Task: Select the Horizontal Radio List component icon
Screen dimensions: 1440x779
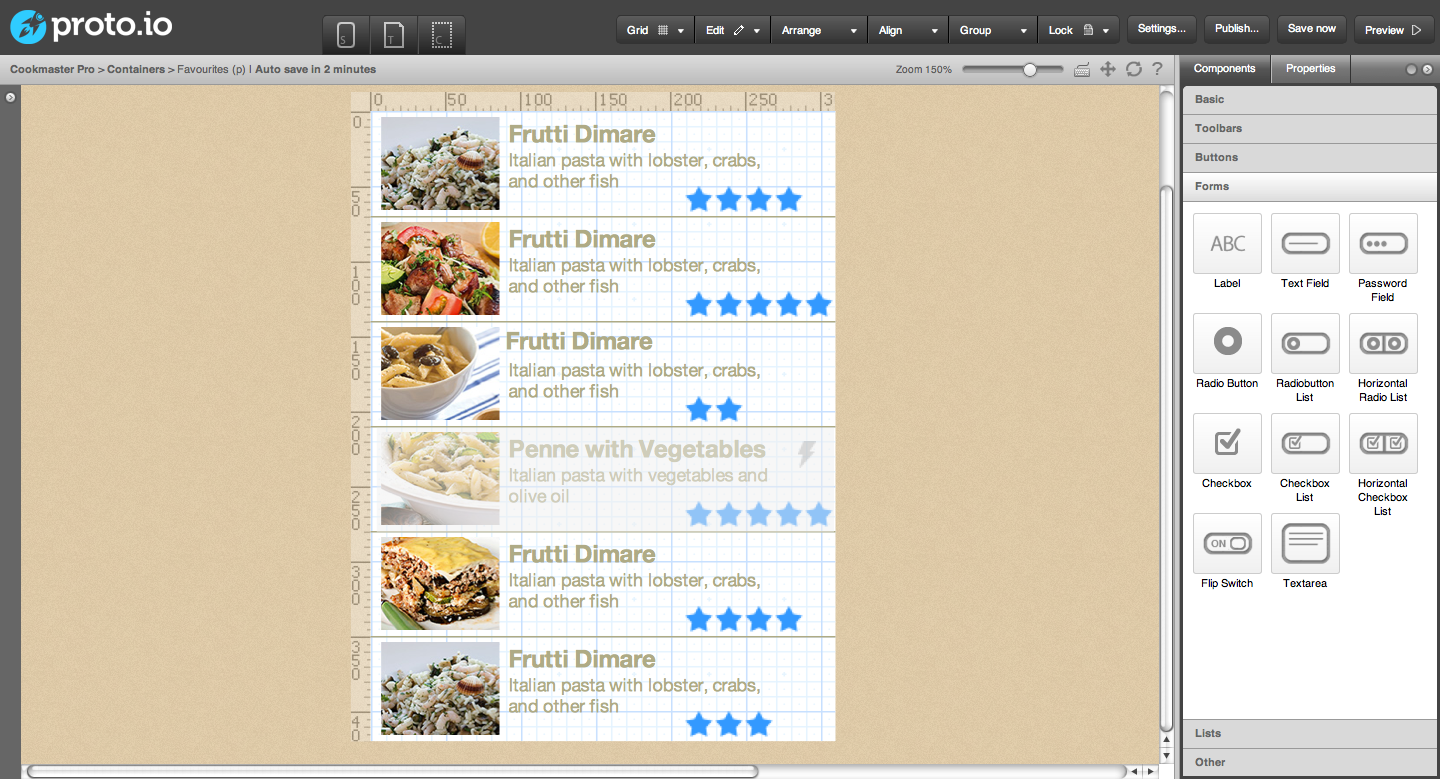Action: [x=1383, y=343]
